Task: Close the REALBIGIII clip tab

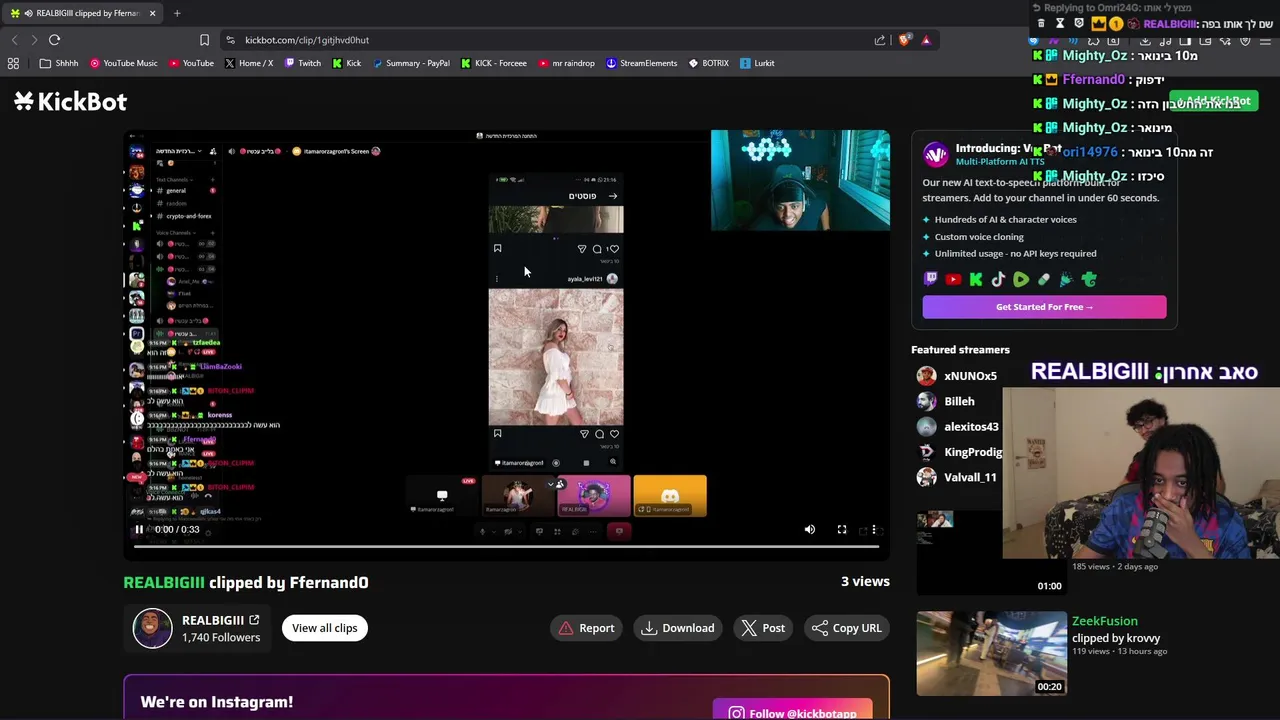Action: click(x=152, y=13)
